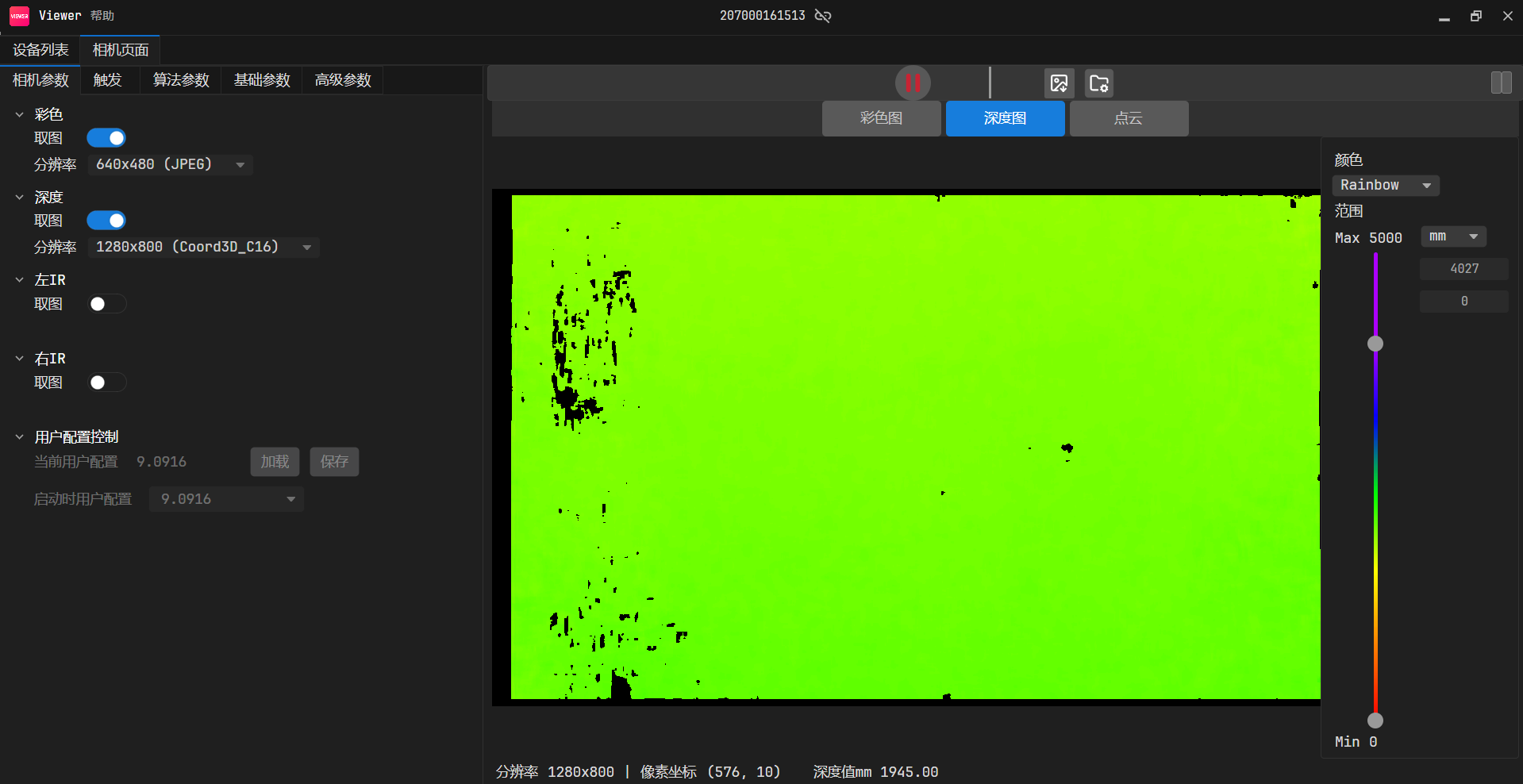
Task: Click the lower range slider handle at Min
Action: 1375,721
